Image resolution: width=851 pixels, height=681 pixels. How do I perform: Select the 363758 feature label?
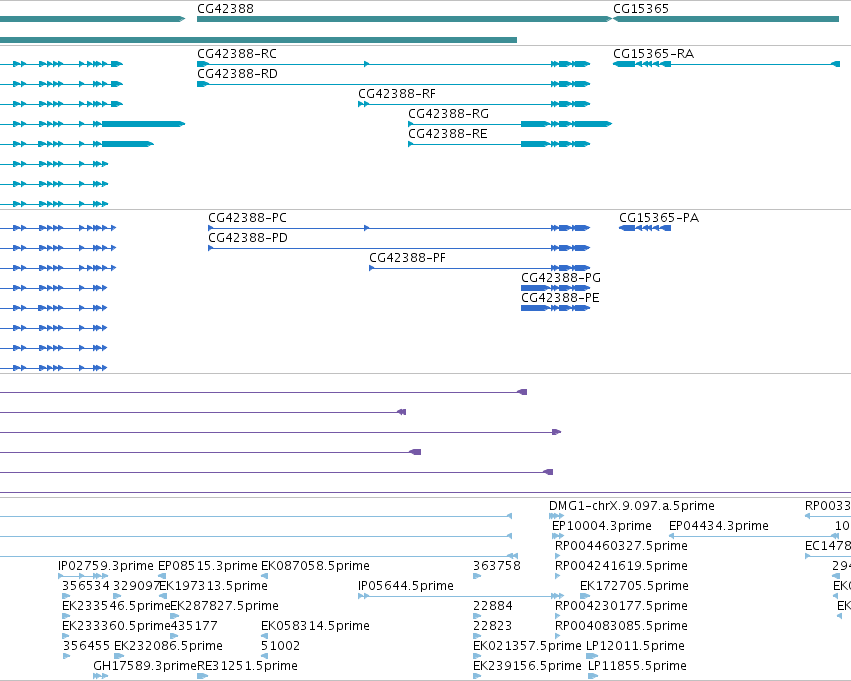coord(497,566)
